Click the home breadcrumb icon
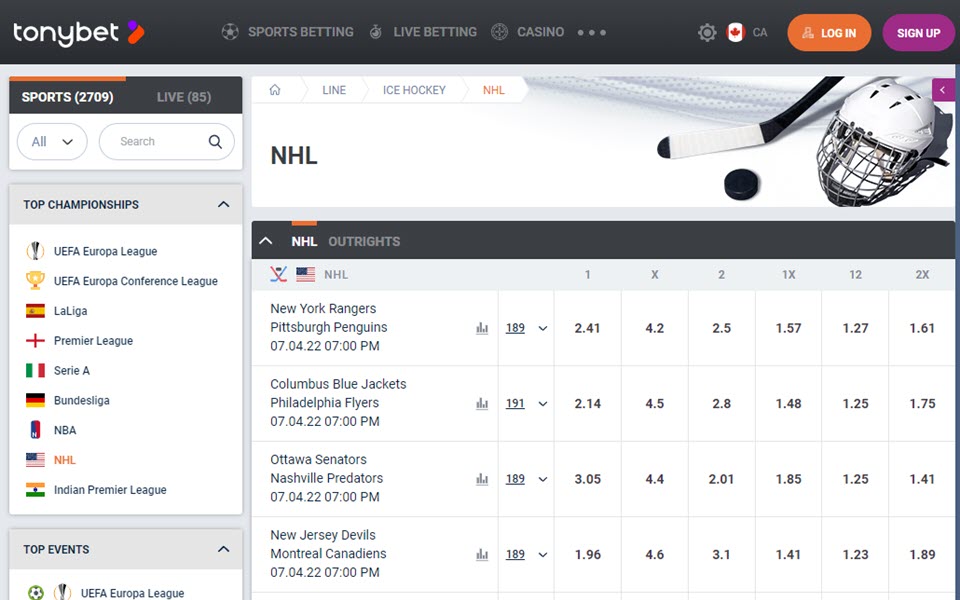This screenshot has width=960, height=600. tap(275, 90)
